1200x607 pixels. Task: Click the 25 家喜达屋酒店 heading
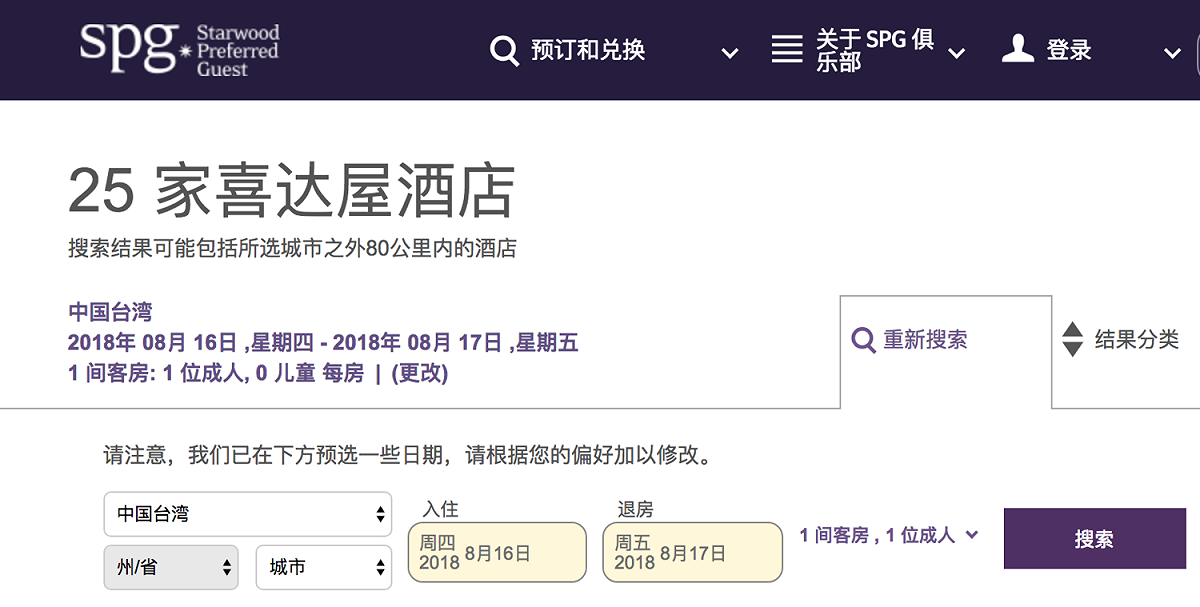click(292, 191)
